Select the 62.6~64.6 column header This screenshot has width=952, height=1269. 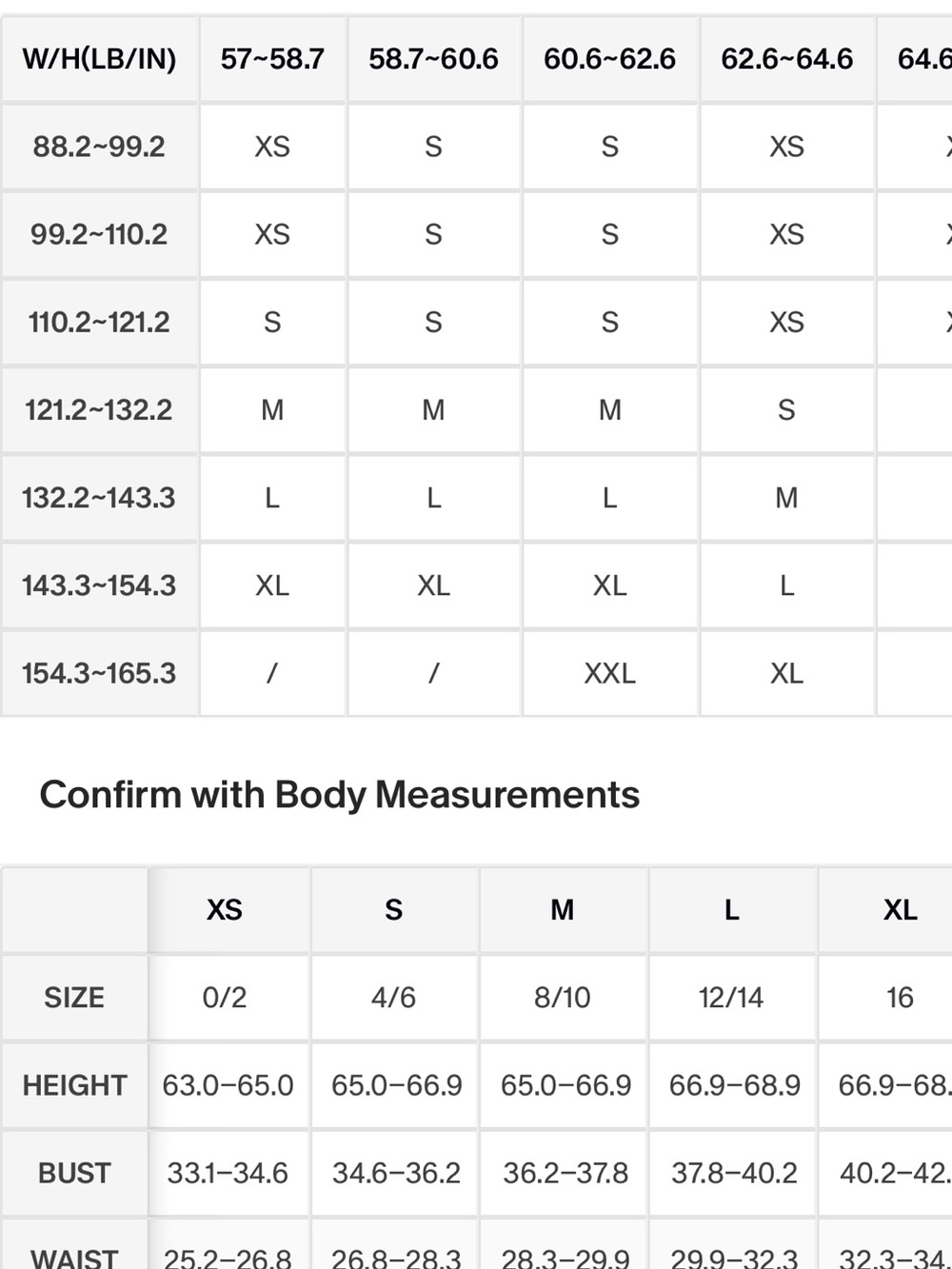786,59
